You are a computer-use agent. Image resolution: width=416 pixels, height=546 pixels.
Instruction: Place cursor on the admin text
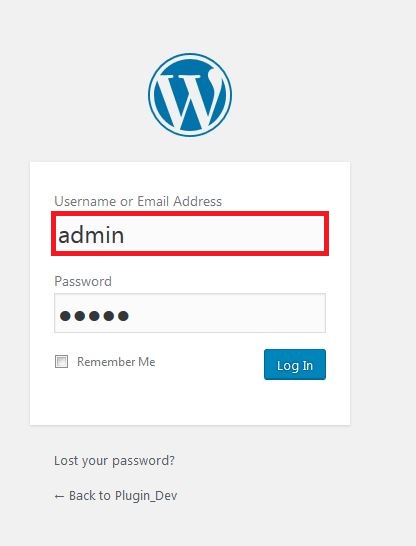(x=91, y=235)
